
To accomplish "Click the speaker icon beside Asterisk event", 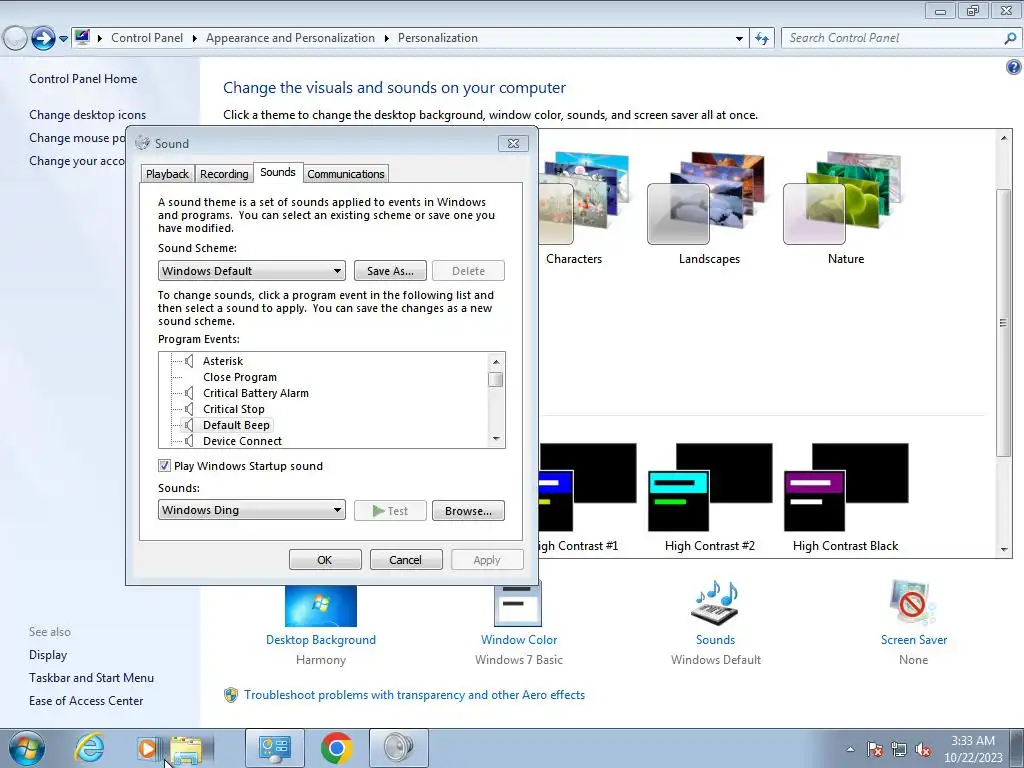I will [189, 360].
